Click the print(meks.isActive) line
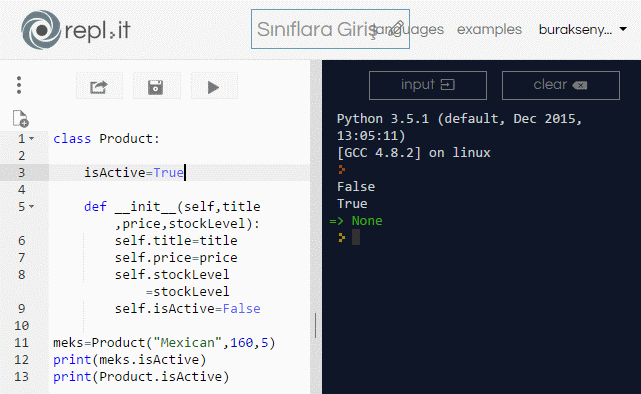The image size is (641, 394). tap(130, 360)
